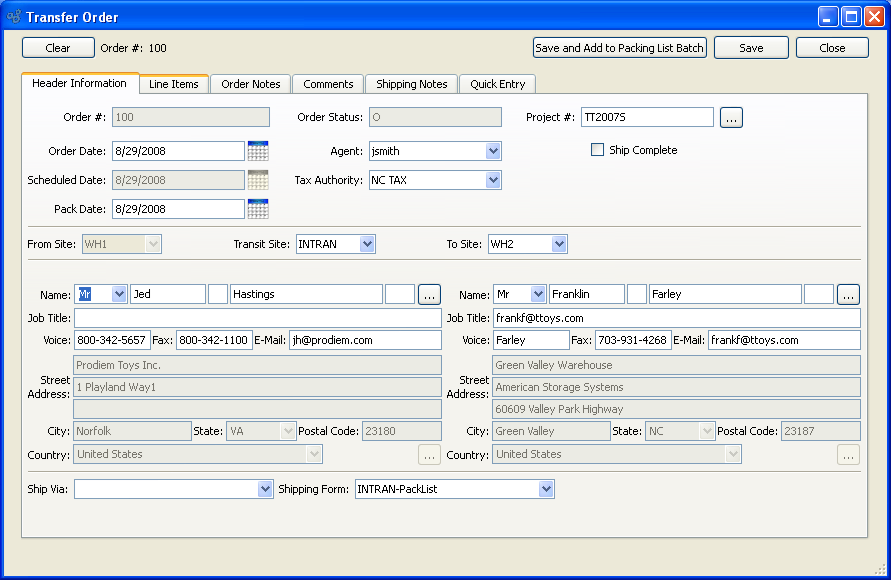Go to the Quick Entry tab
This screenshot has height=580, width=891.
click(x=497, y=84)
